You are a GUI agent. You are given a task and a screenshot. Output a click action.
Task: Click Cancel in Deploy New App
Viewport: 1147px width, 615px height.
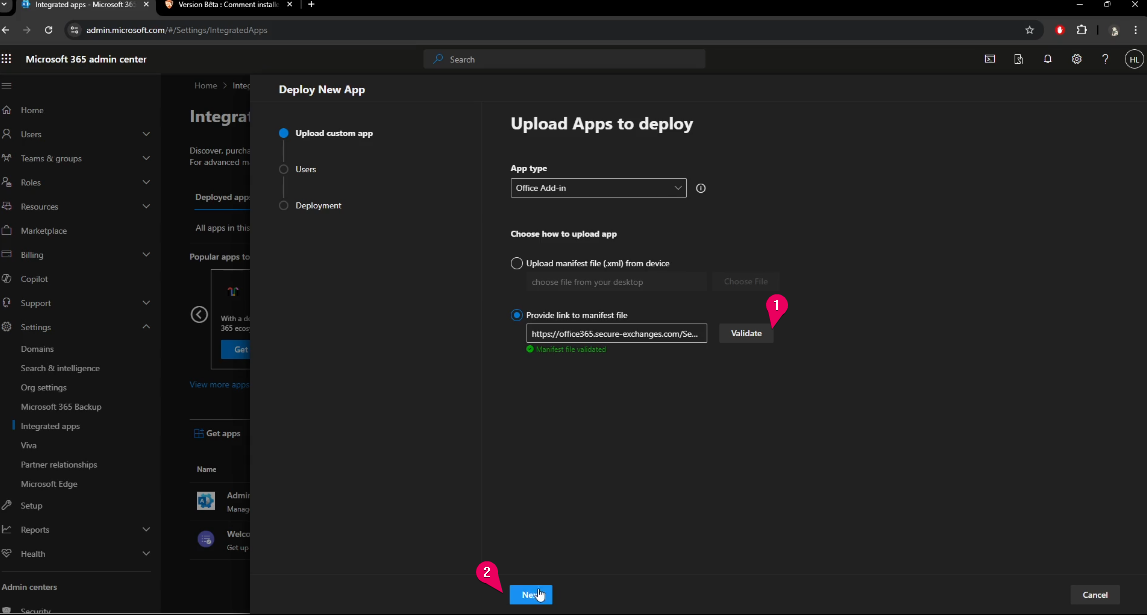pyautogui.click(x=1095, y=595)
